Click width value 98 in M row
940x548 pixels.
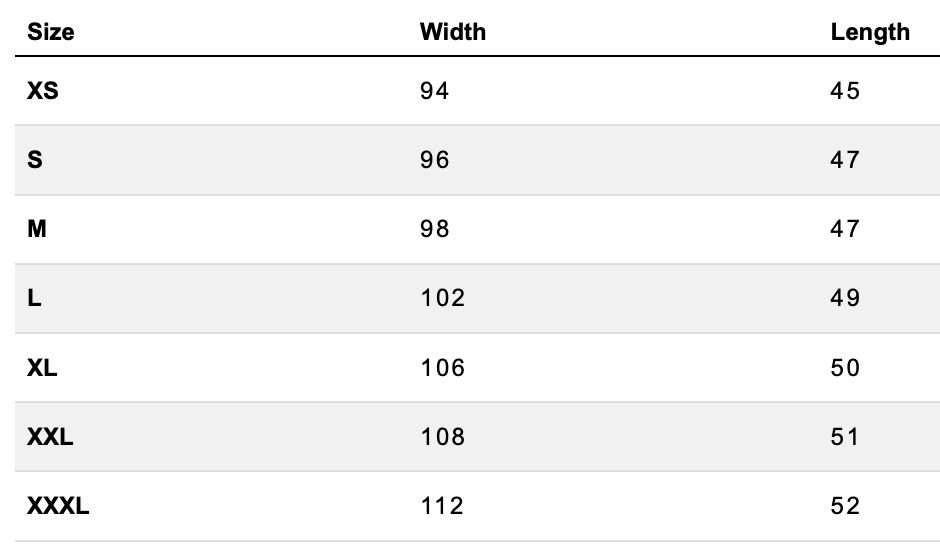pyautogui.click(x=435, y=229)
